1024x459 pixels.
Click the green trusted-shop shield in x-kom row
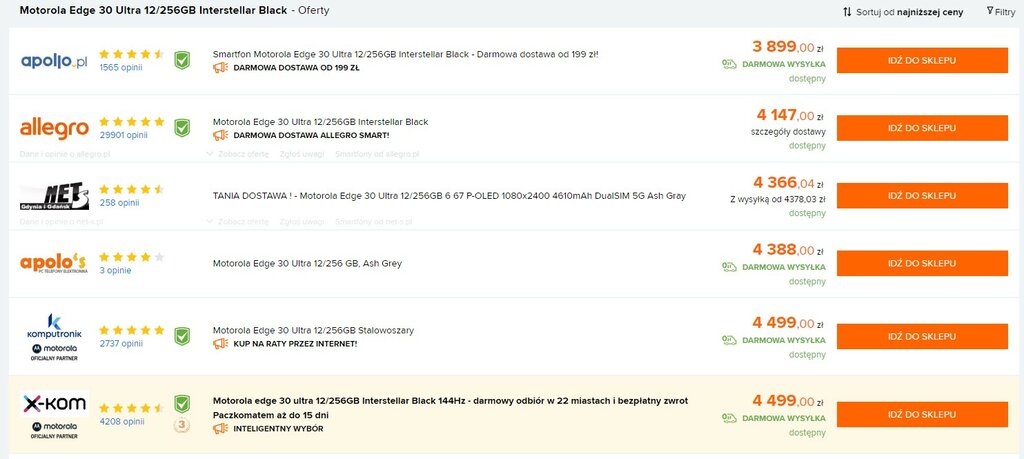(182, 404)
